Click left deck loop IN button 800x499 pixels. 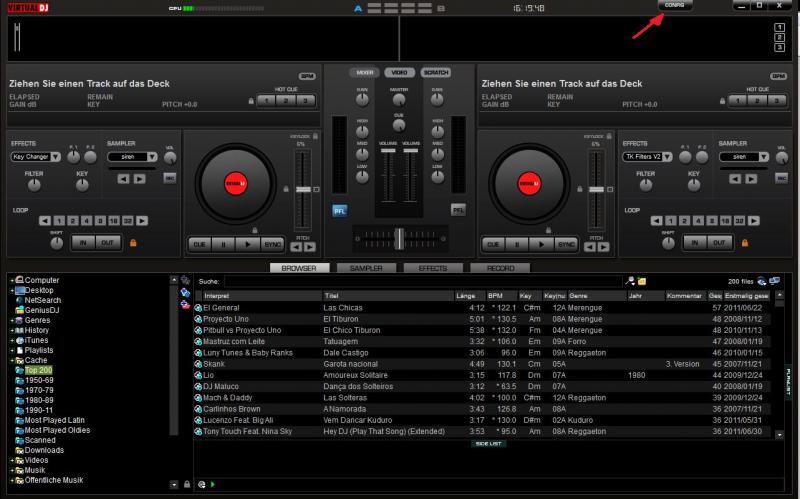[83, 243]
